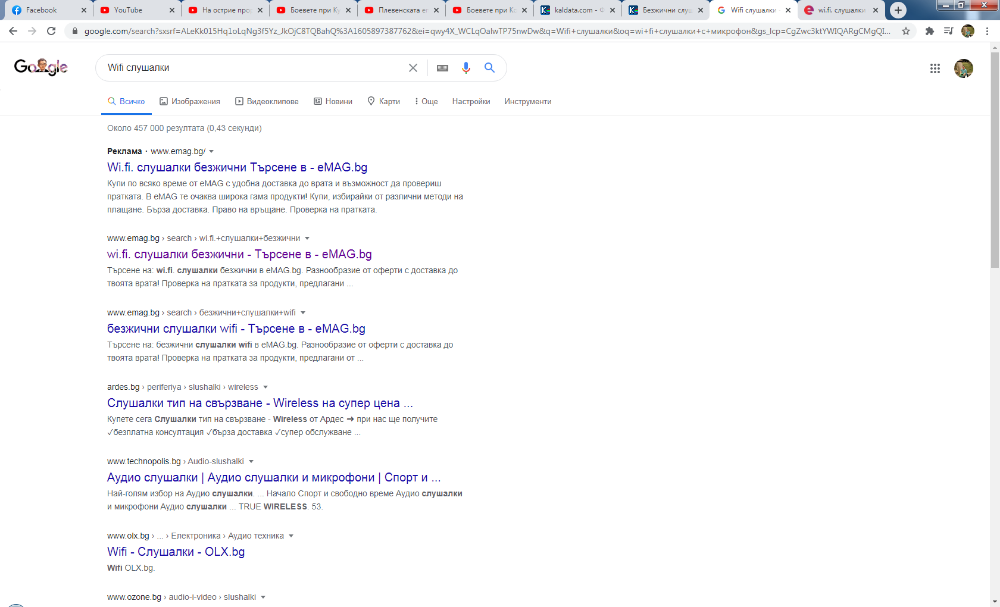Open Инструменти search tools
Screen dimensions: 1000x607
click(x=527, y=101)
